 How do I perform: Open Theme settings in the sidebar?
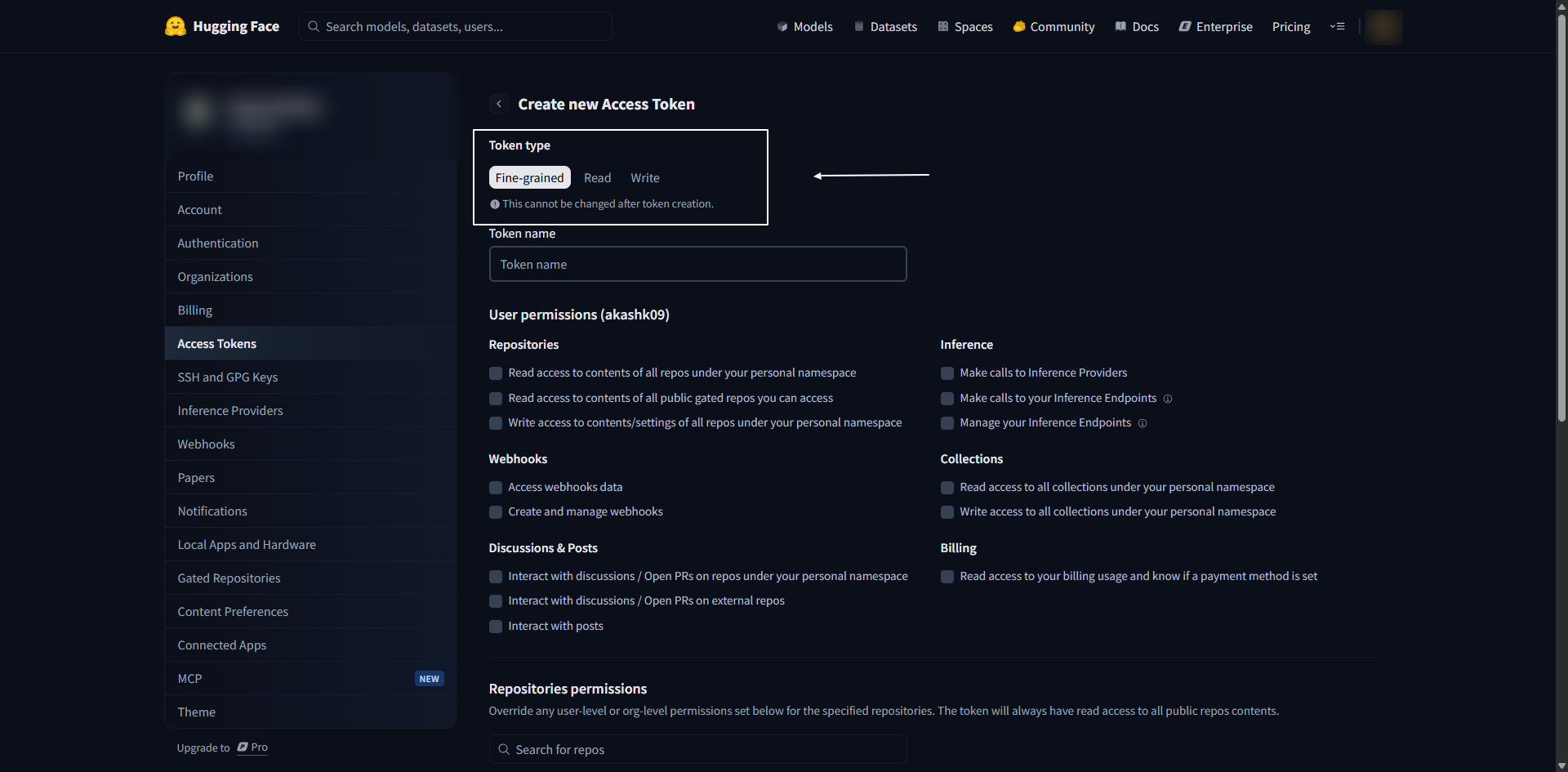click(x=310, y=712)
